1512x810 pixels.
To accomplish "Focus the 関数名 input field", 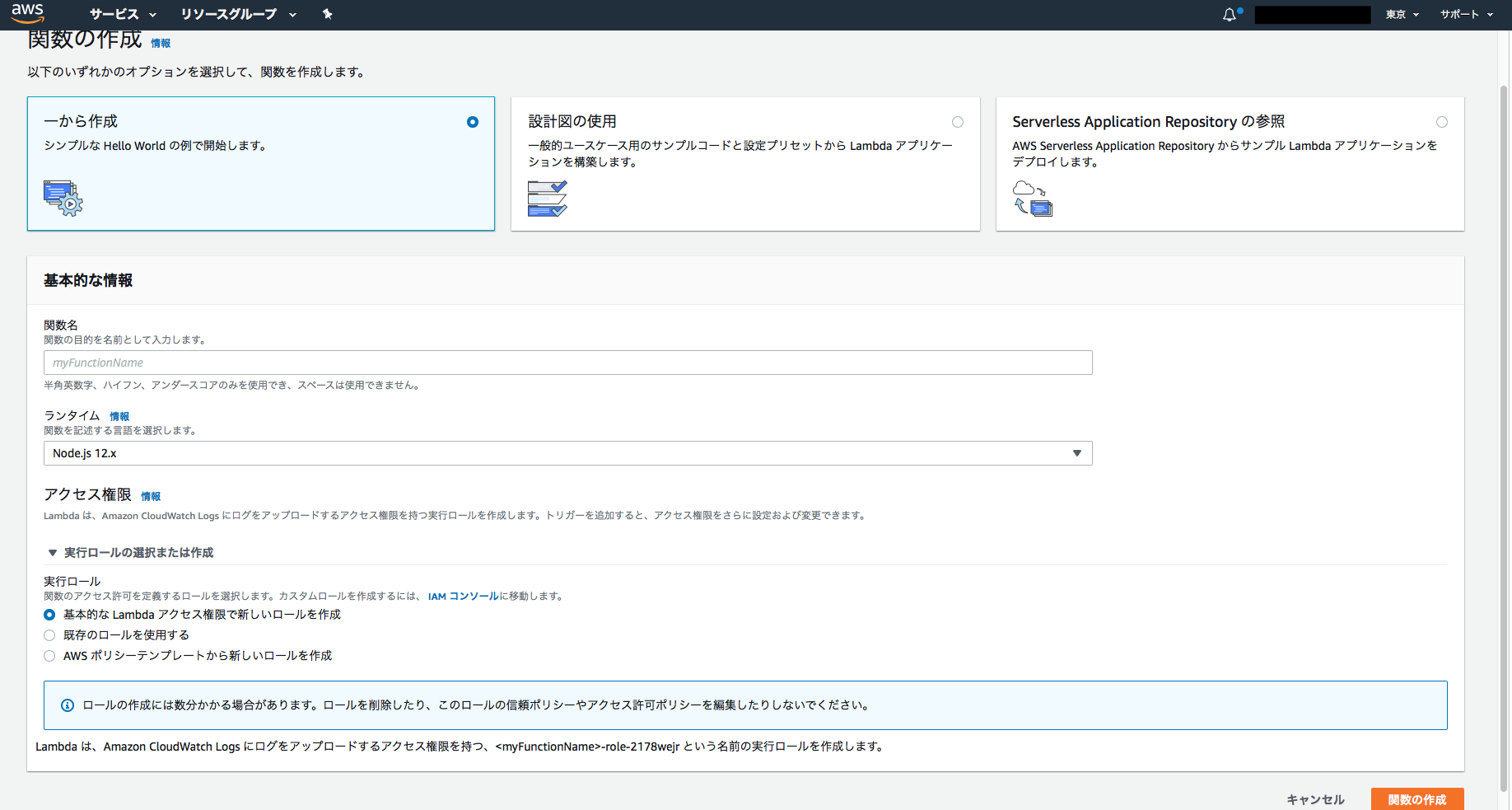I will [568, 363].
